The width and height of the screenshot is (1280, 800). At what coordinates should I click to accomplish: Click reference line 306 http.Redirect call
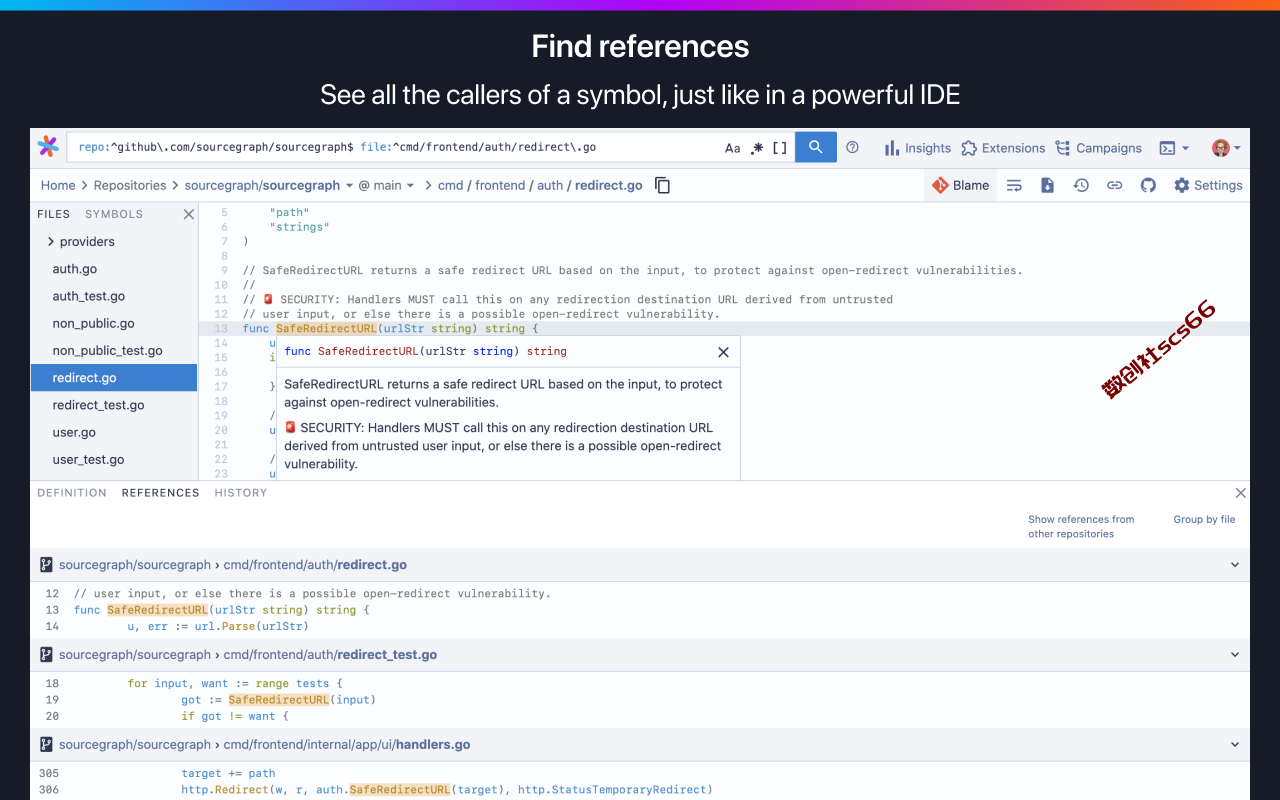point(447,790)
